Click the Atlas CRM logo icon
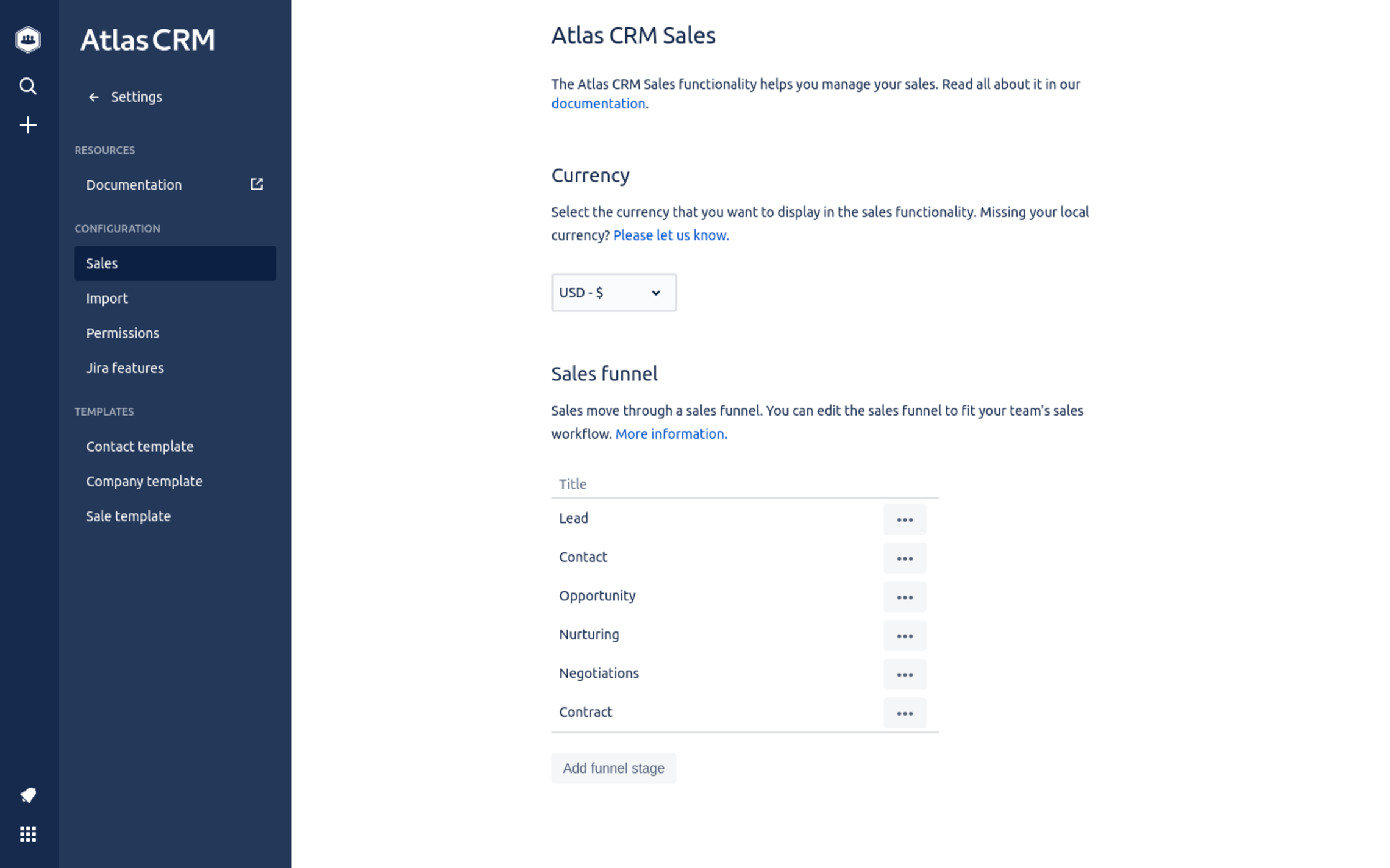 coord(28,40)
